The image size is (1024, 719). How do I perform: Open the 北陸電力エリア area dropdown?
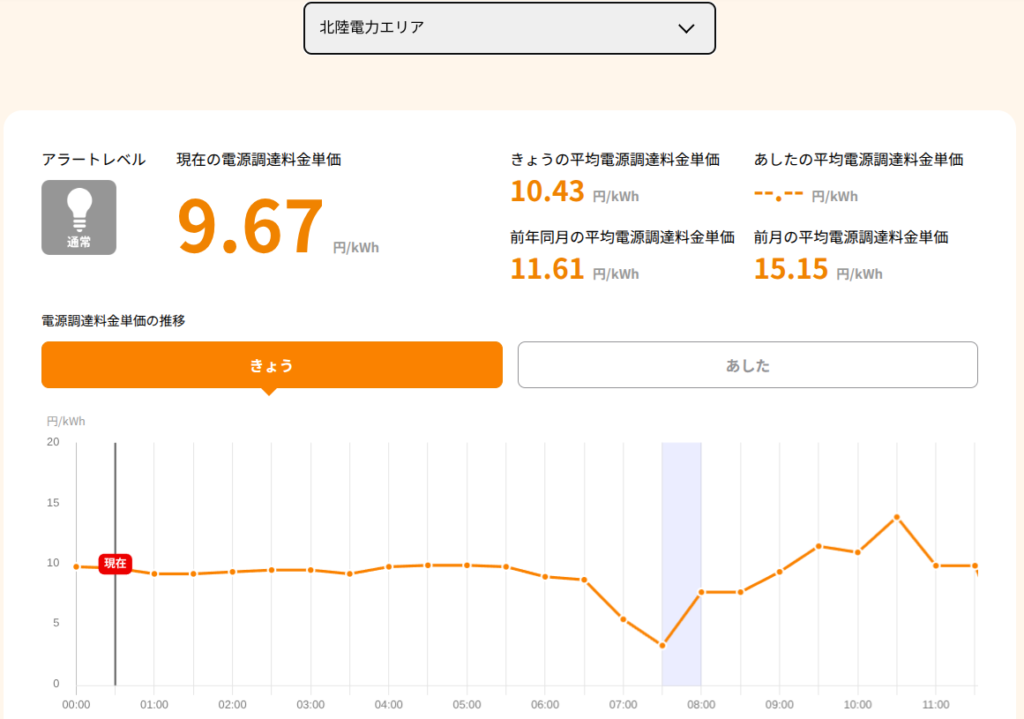pos(509,28)
